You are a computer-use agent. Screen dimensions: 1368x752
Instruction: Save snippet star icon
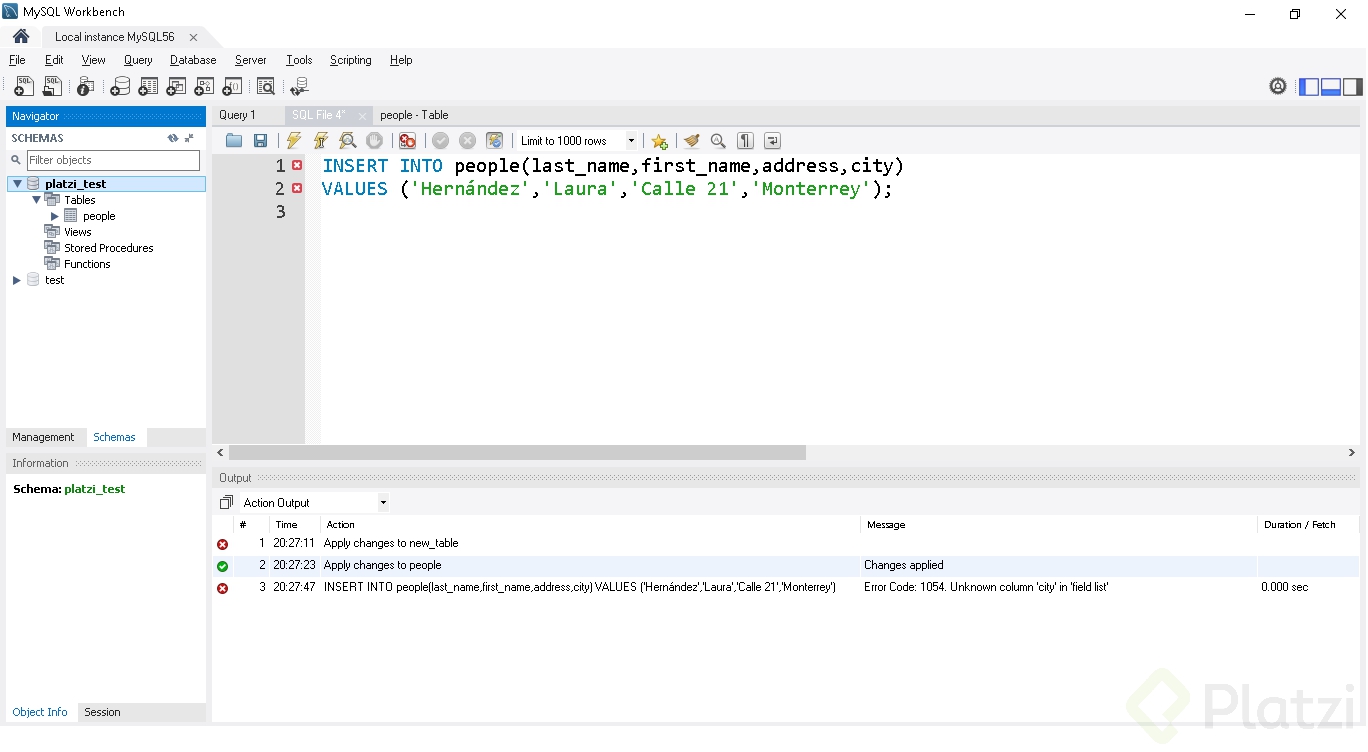(659, 141)
